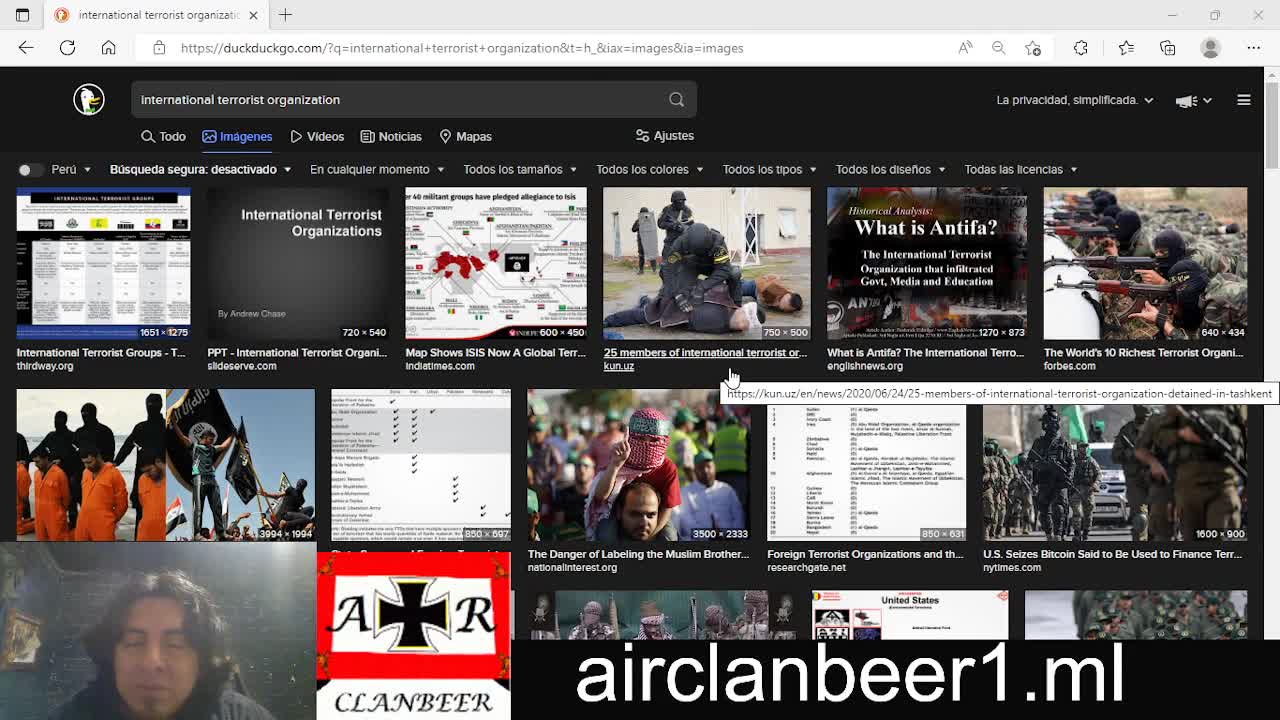
Task: Open the Todos los colores filter
Action: tap(649, 170)
